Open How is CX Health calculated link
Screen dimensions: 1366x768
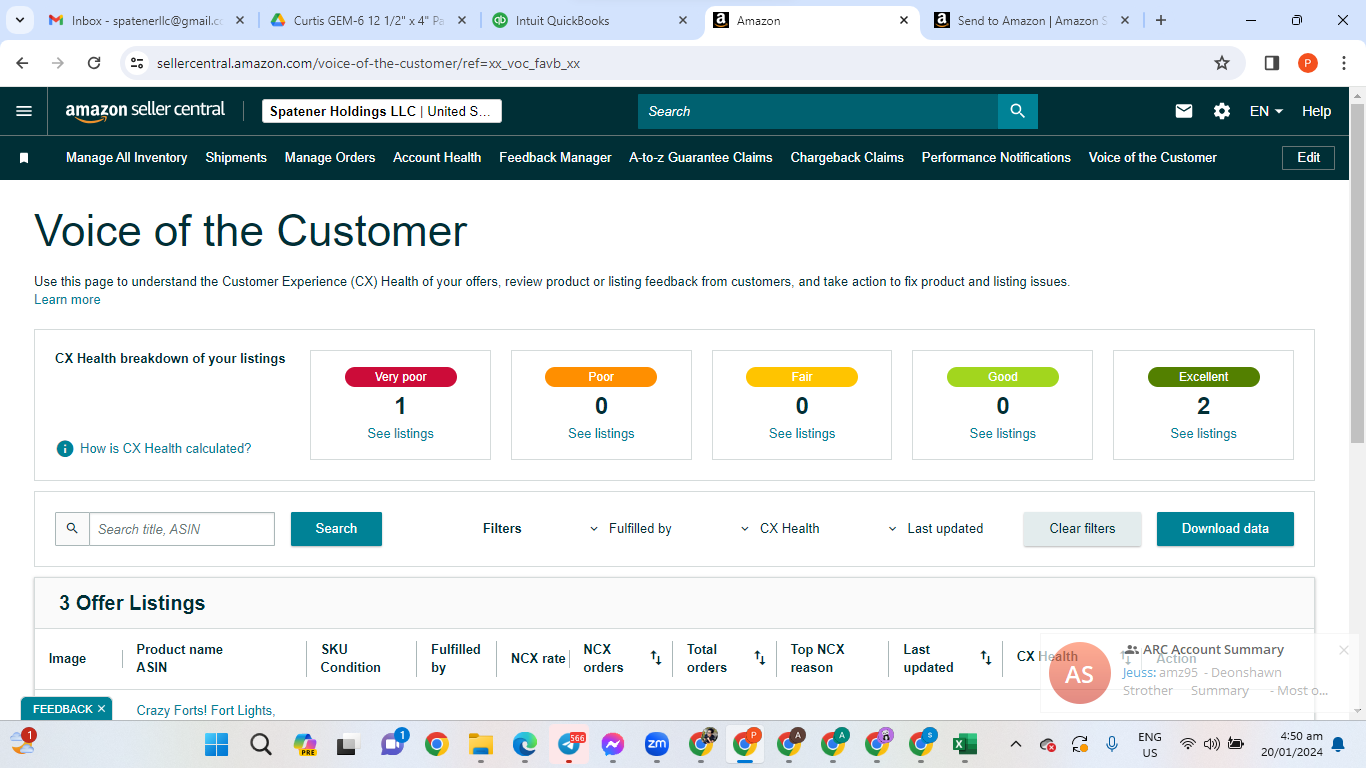coord(165,449)
